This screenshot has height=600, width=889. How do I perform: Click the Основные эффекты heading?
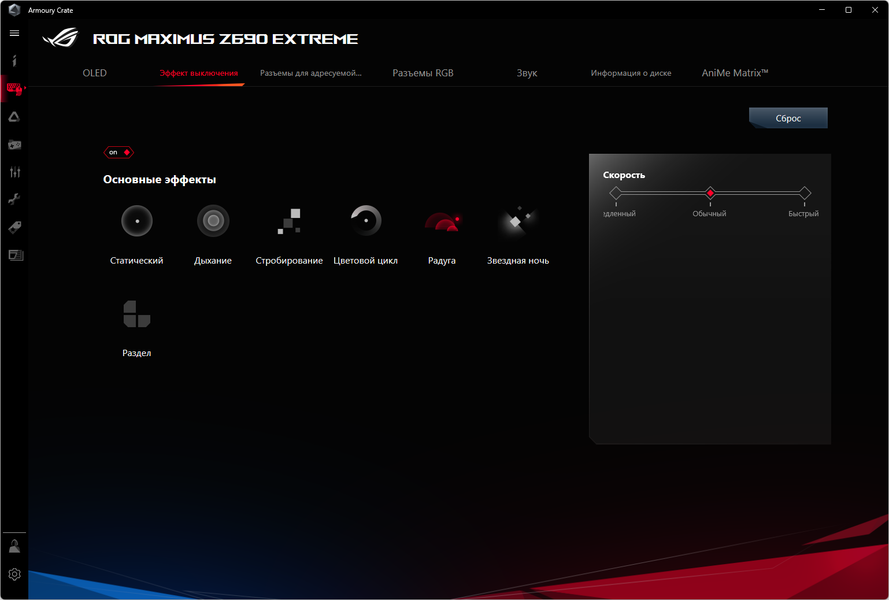pos(159,180)
